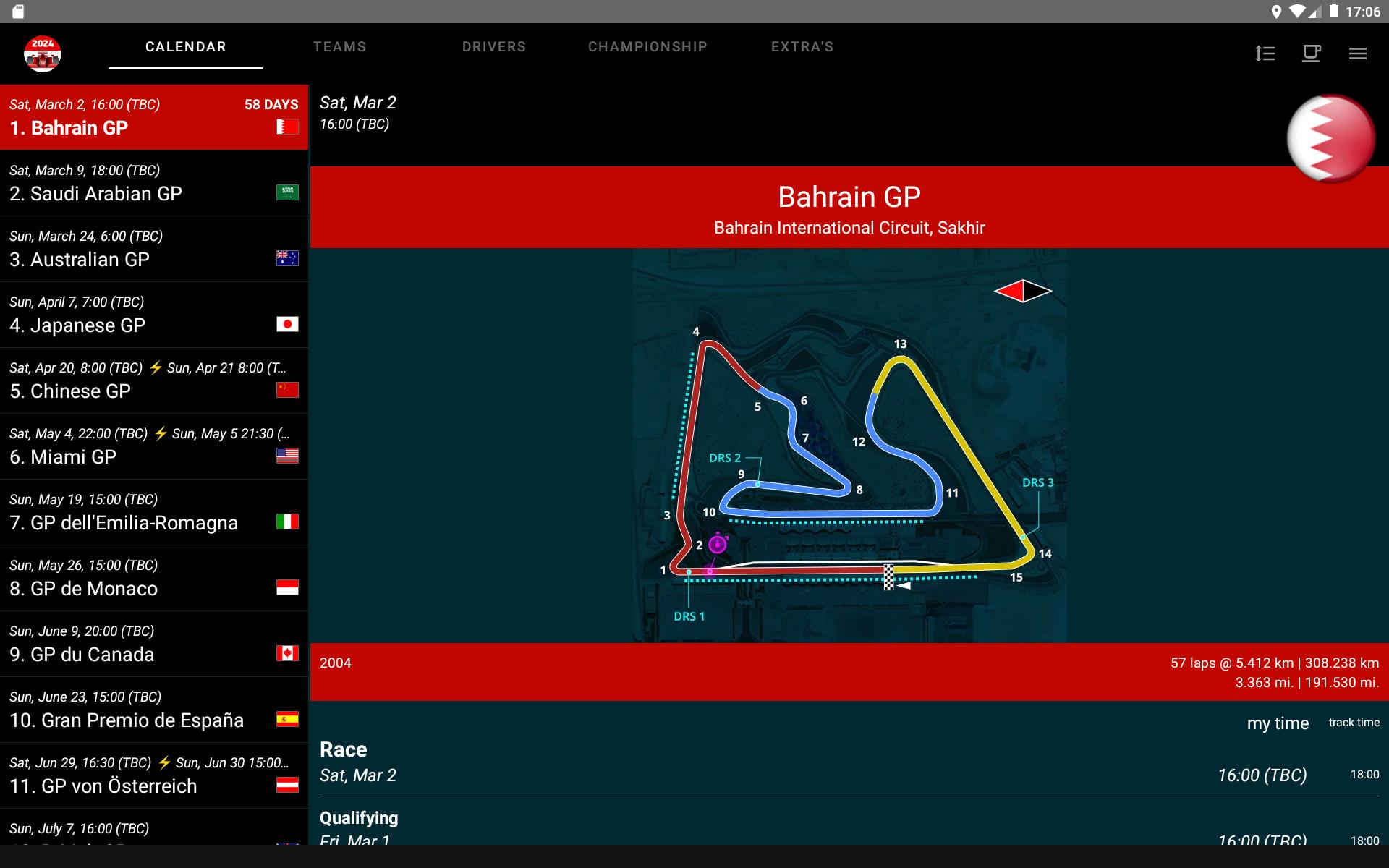Tap the coffee cup icon
This screenshot has height=868, width=1389.
click(1311, 54)
